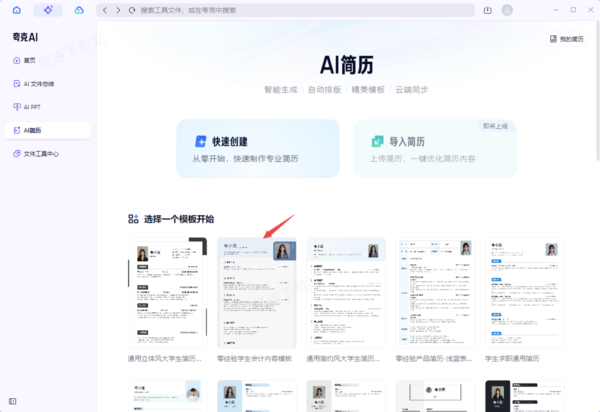600x412 pixels.
Task: Open AI PPT in the sidebar
Action: click(47, 107)
